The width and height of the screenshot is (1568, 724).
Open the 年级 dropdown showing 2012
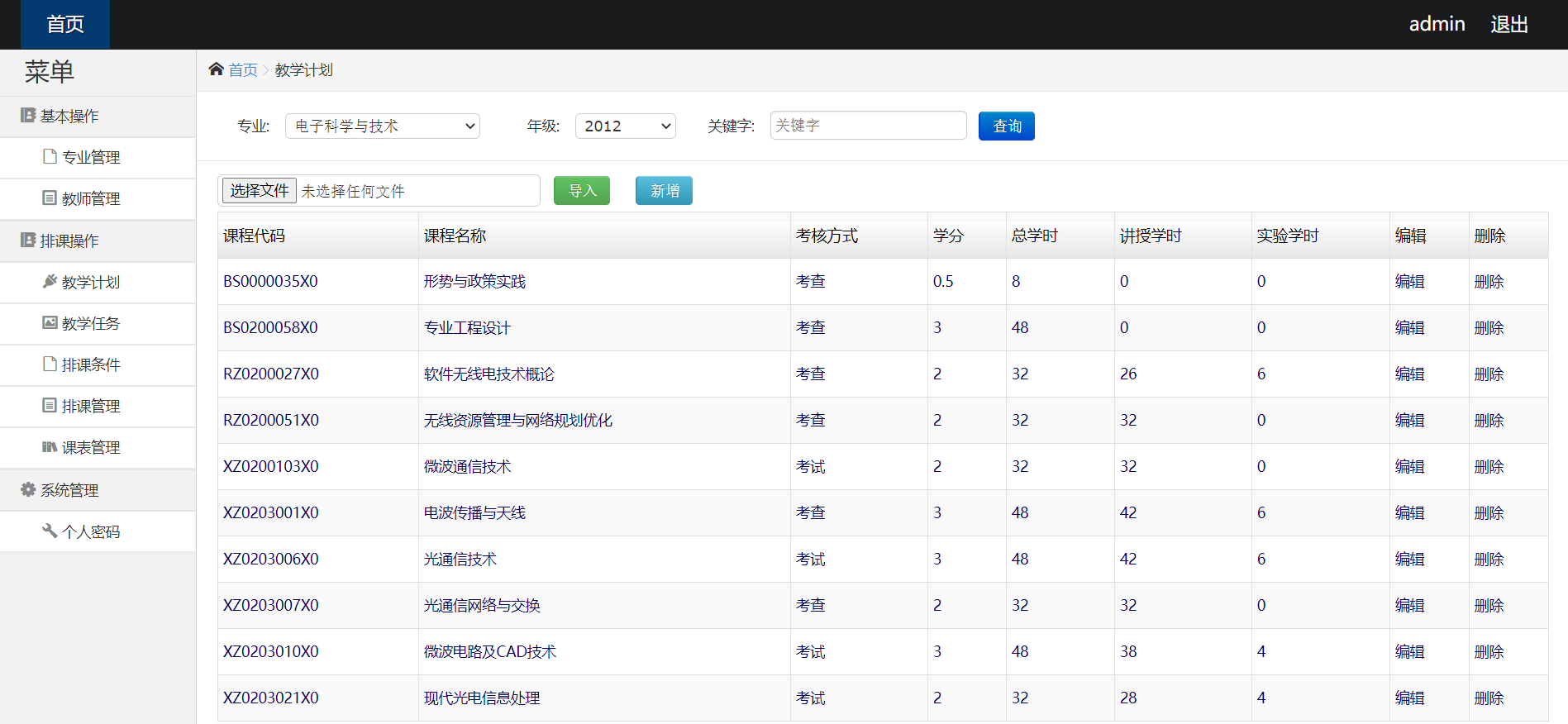(626, 126)
